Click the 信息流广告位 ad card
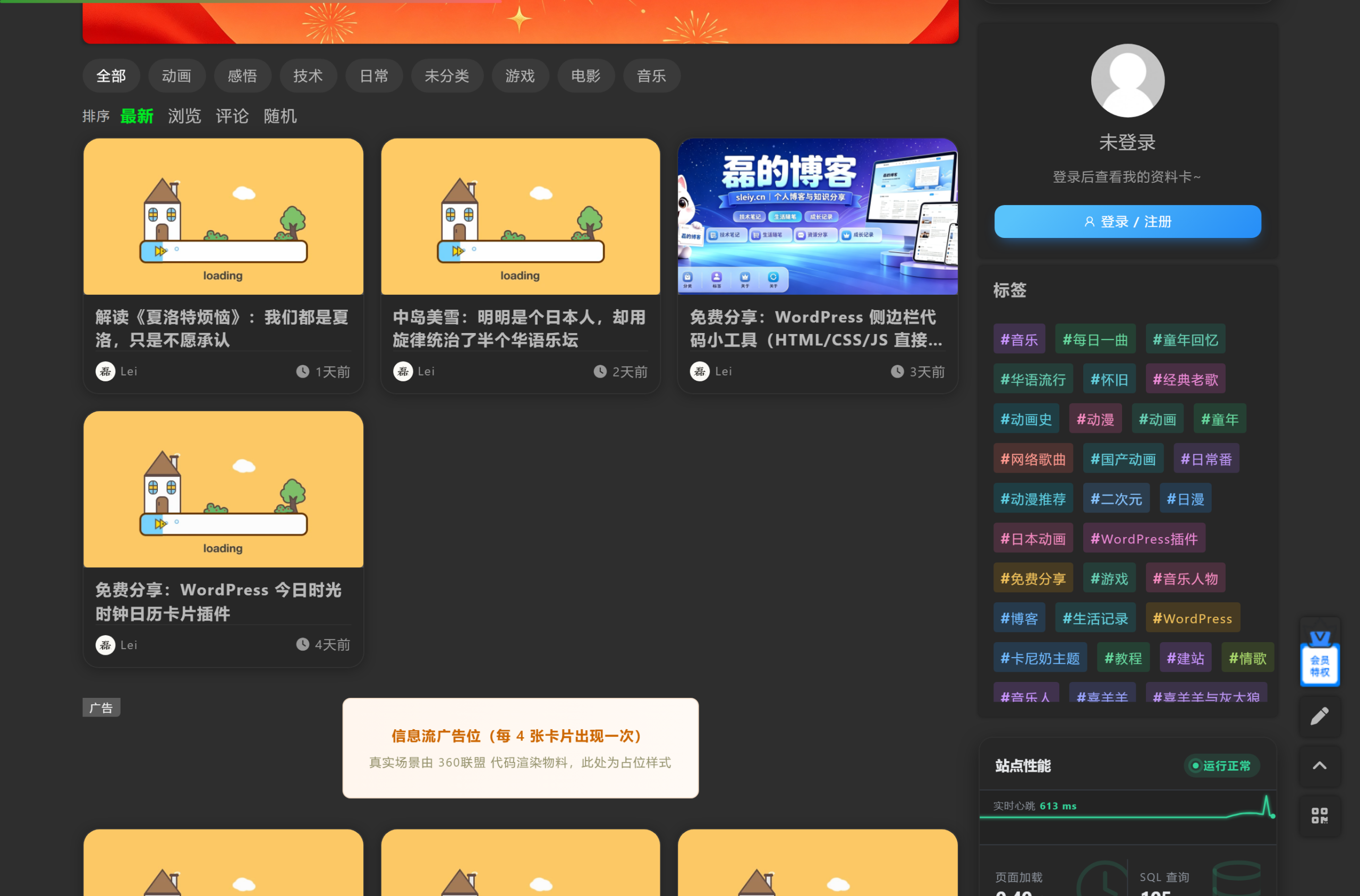Viewport: 1360px width, 896px height. click(520, 748)
